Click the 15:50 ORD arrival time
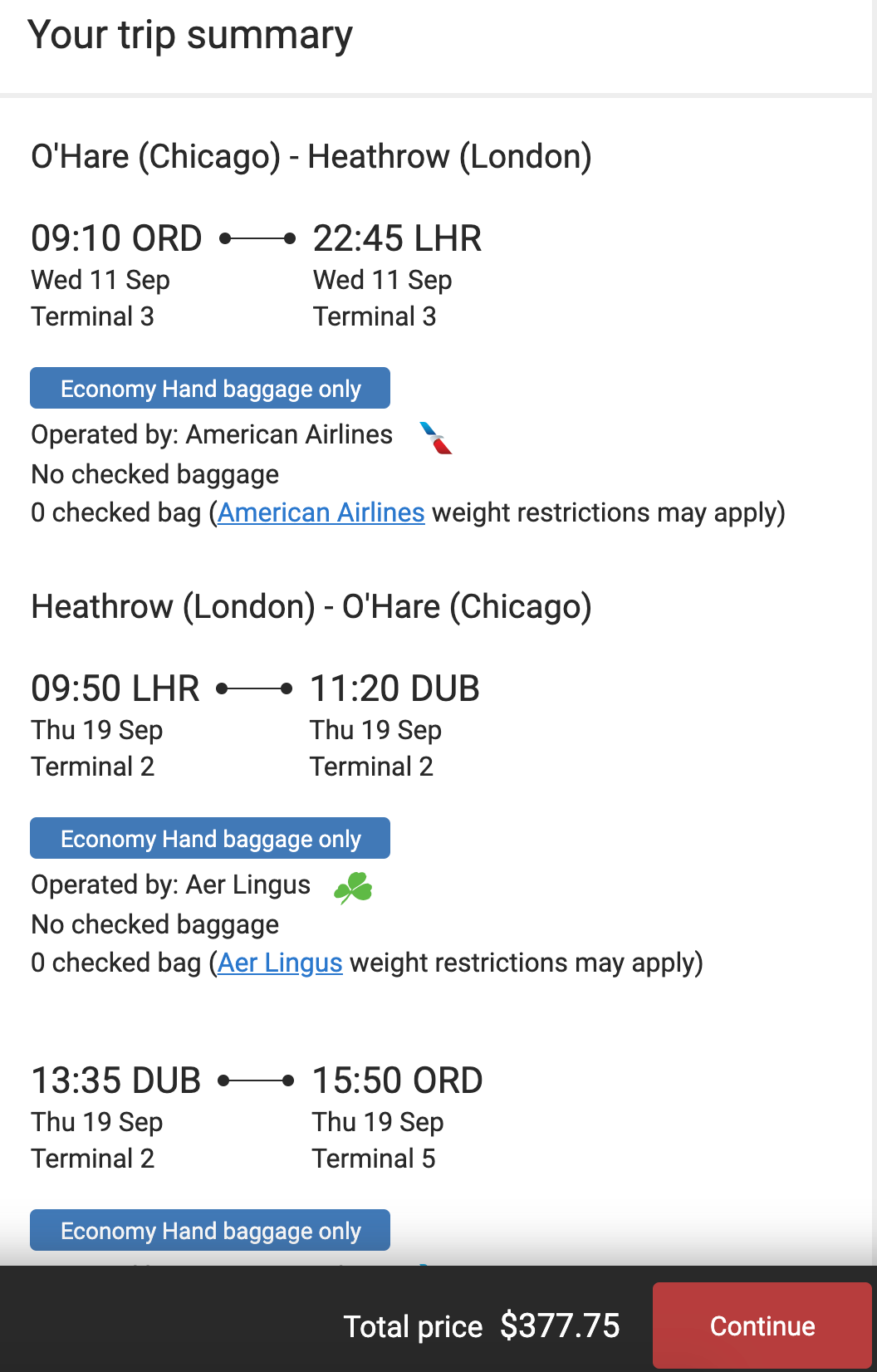This screenshot has height=1372, width=877. (397, 1081)
